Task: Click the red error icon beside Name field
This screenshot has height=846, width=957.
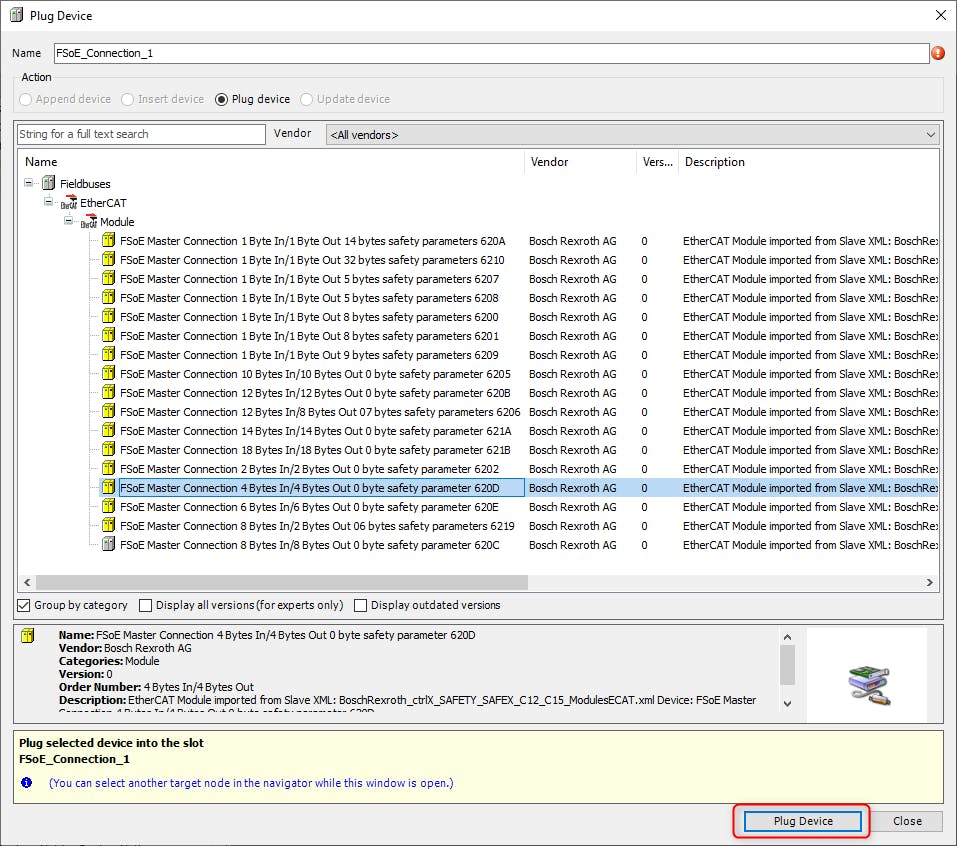Action: point(938,53)
